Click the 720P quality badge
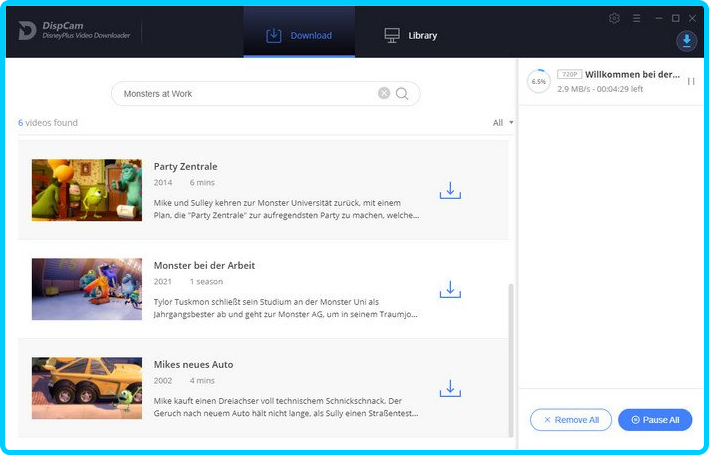Image resolution: width=709 pixels, height=455 pixels. tap(569, 74)
